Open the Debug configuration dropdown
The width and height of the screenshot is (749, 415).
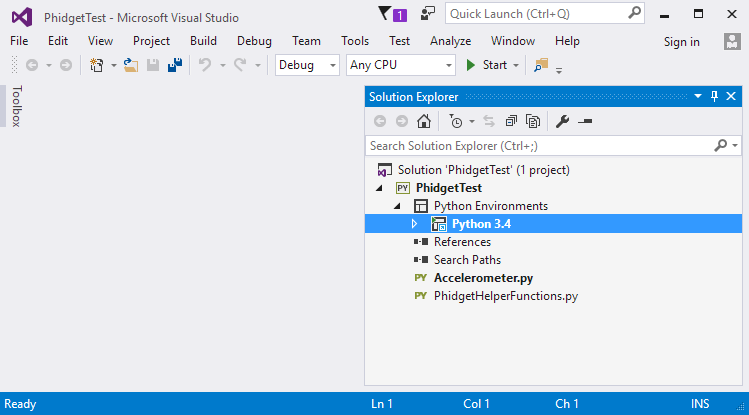tap(307, 65)
